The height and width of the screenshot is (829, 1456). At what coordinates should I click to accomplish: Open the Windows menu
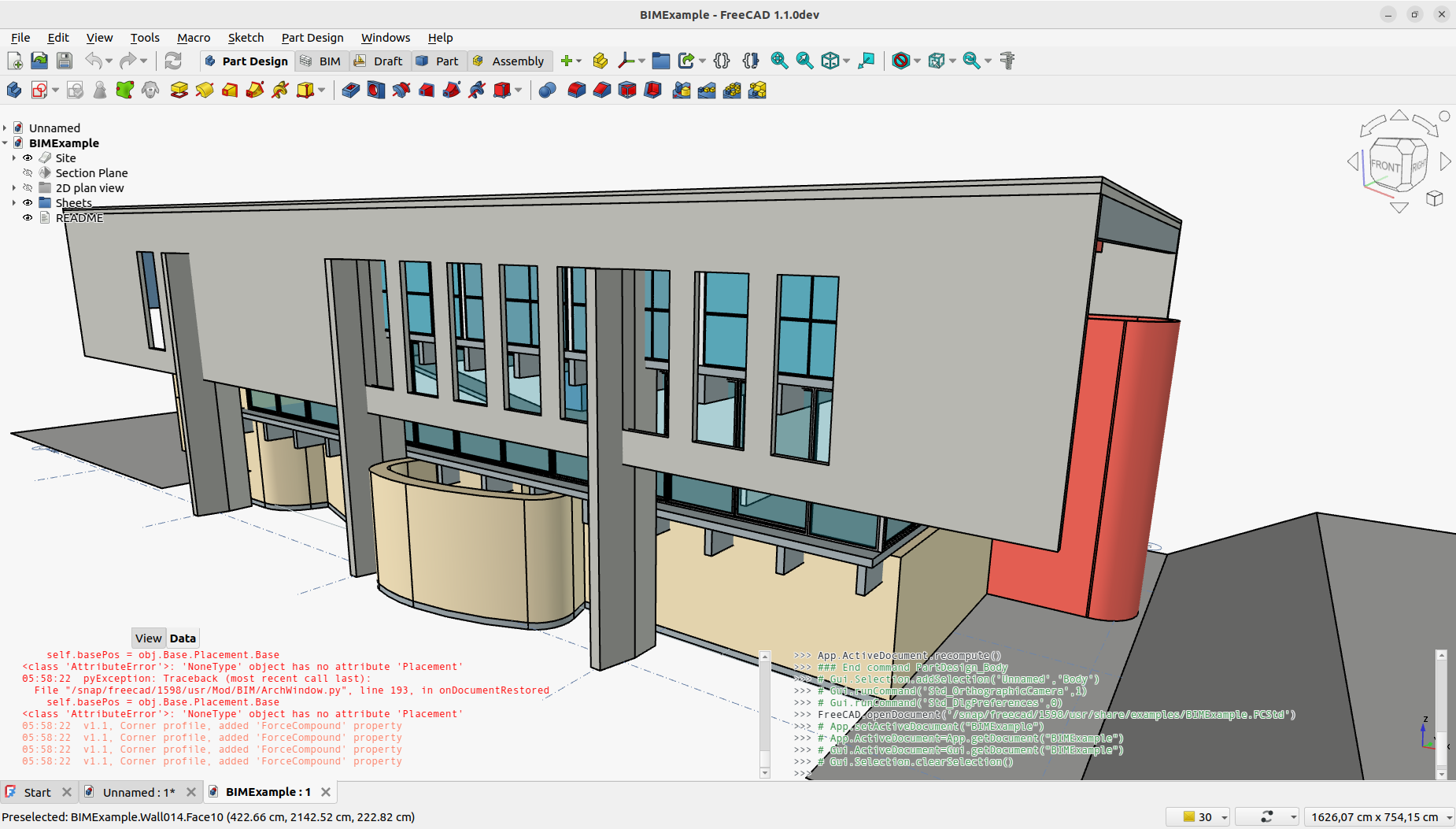(x=386, y=38)
